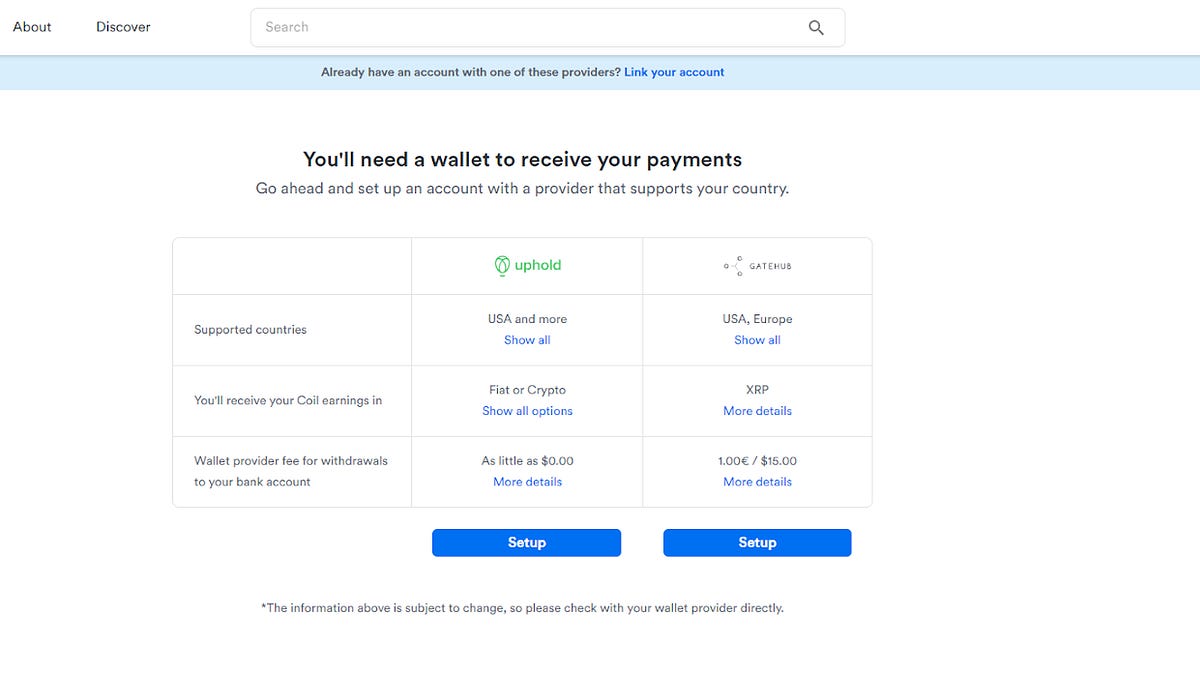
Task: Click Setup button under the GateHub column
Action: pos(757,542)
